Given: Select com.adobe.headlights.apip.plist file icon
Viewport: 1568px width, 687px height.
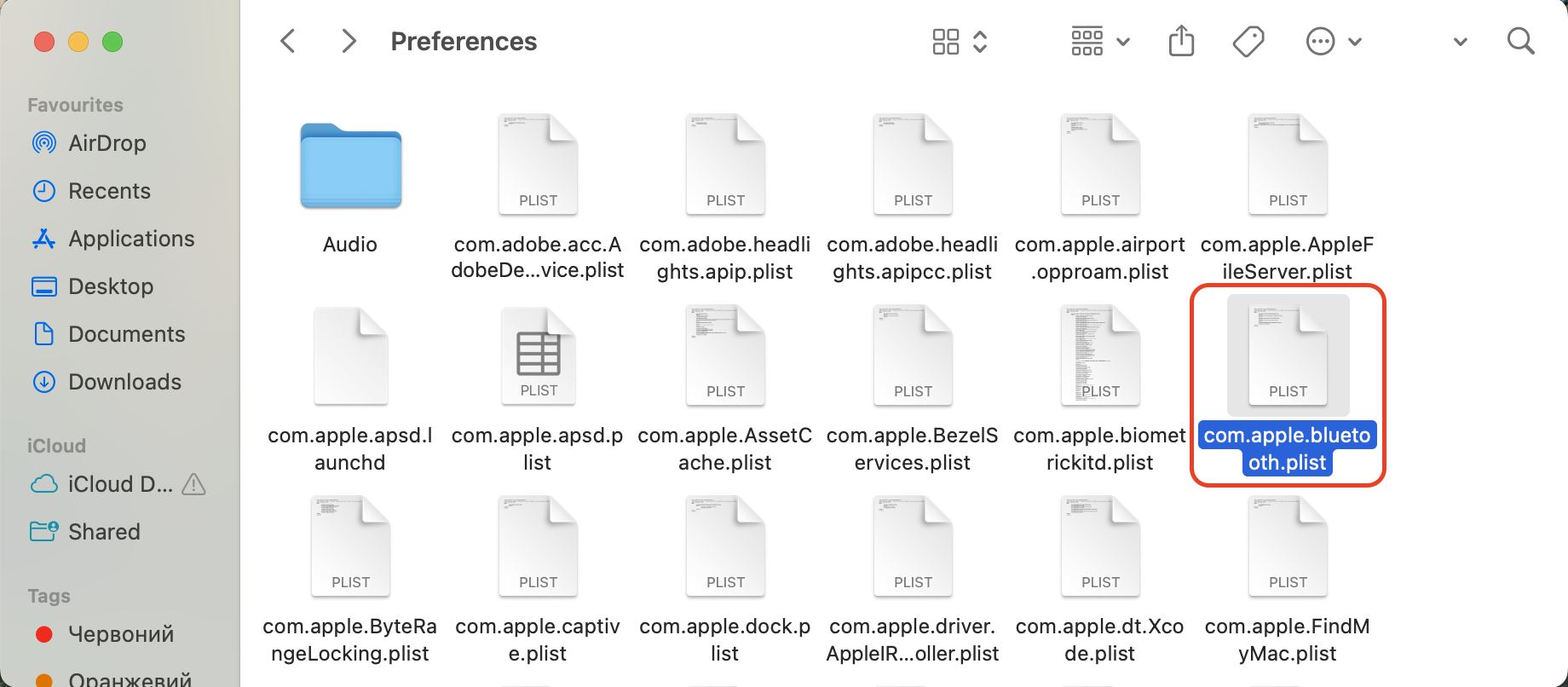Looking at the screenshot, I should pyautogui.click(x=725, y=164).
